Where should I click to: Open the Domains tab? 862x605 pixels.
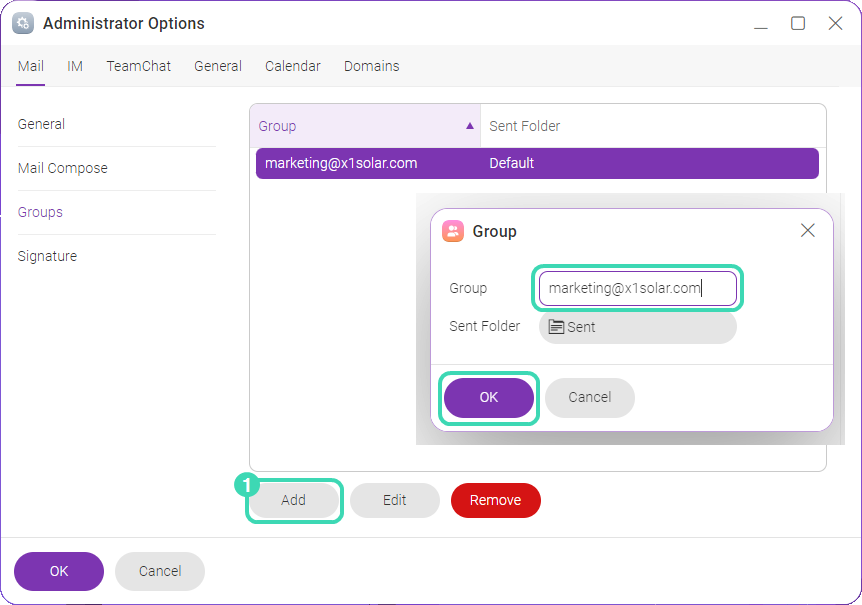pos(372,66)
